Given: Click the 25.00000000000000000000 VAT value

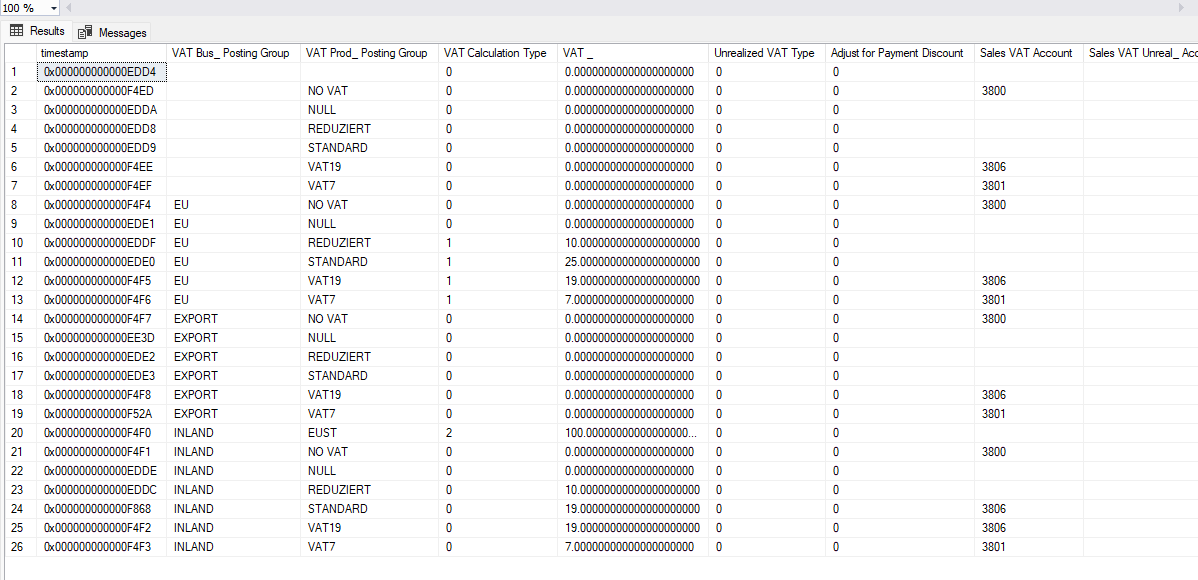Looking at the screenshot, I should click(633, 261).
